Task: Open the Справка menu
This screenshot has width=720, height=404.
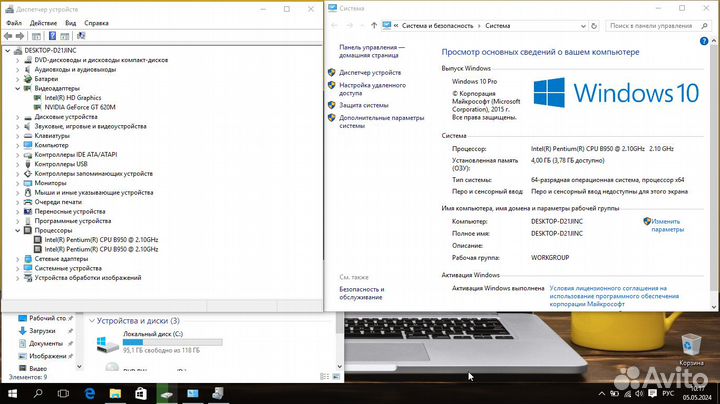Action: (96, 23)
